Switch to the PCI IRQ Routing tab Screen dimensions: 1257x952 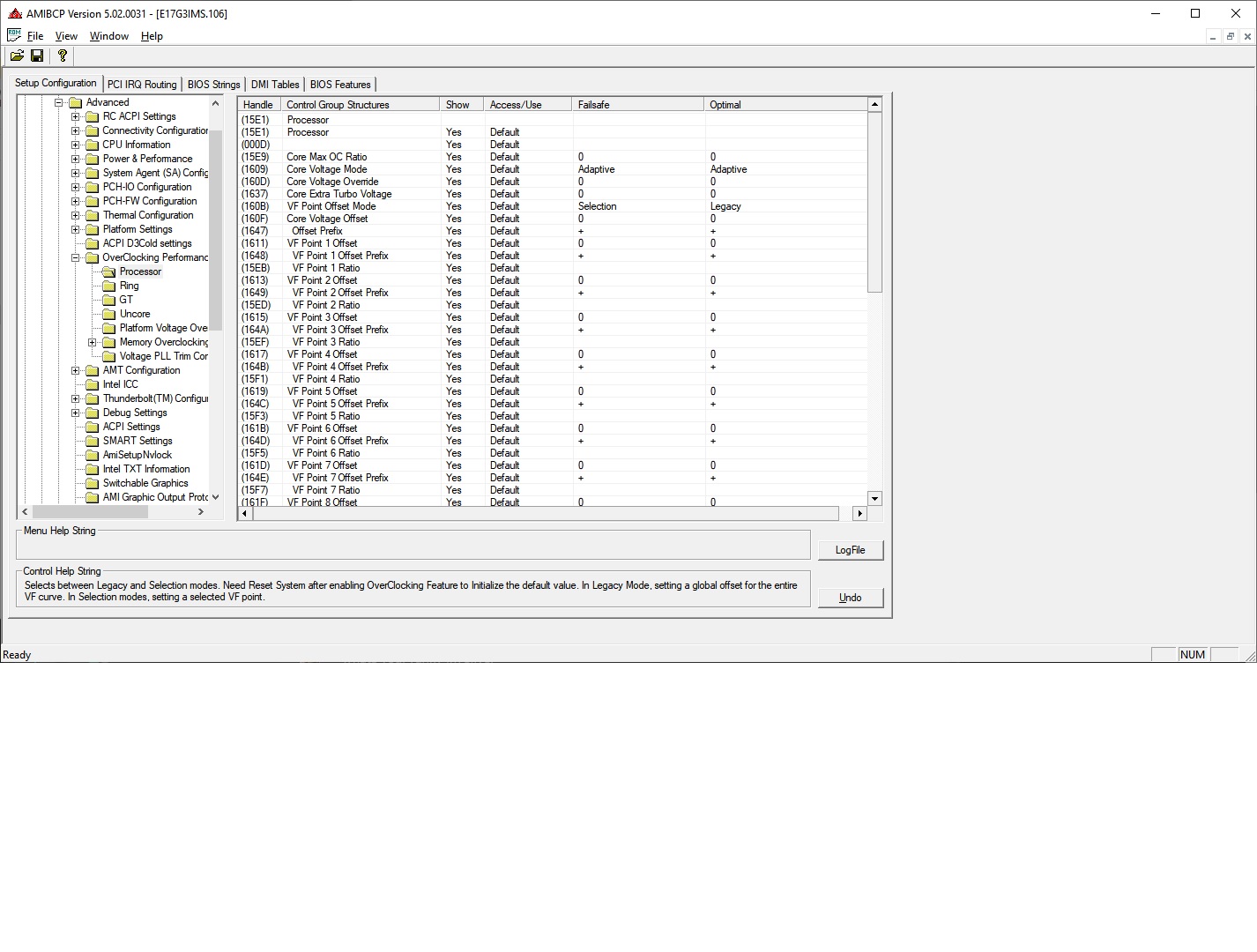point(142,85)
